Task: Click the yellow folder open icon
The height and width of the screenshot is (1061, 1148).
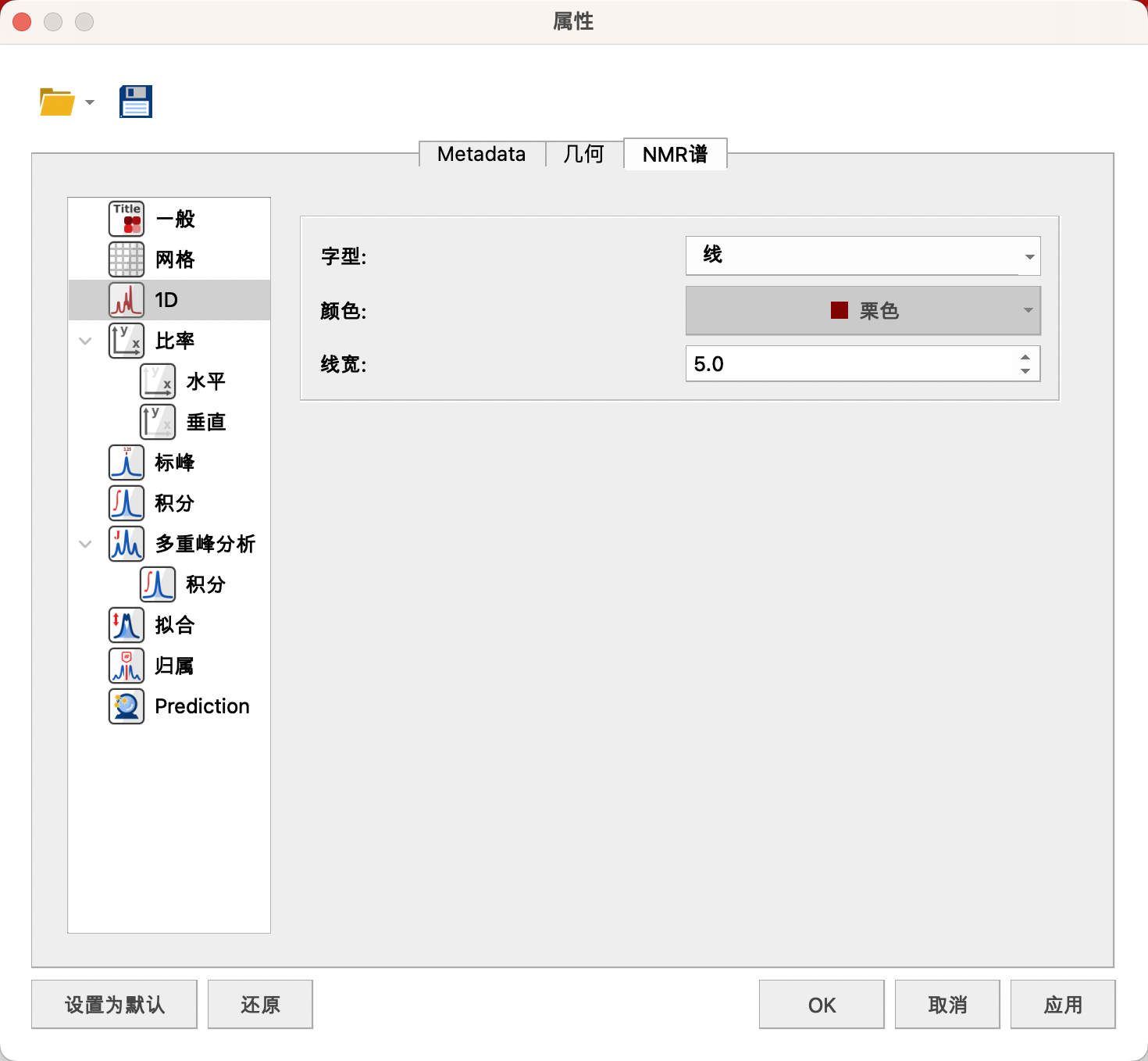Action: [x=57, y=102]
